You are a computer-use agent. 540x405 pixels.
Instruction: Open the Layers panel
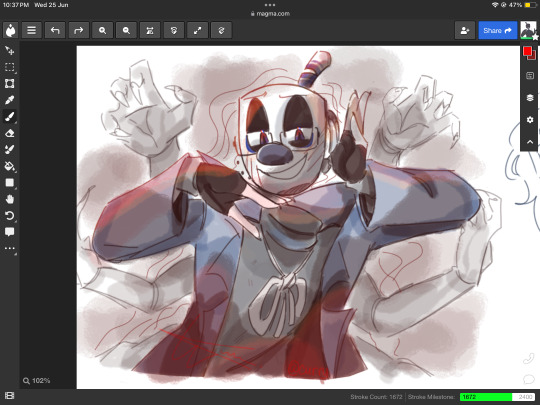click(x=530, y=98)
